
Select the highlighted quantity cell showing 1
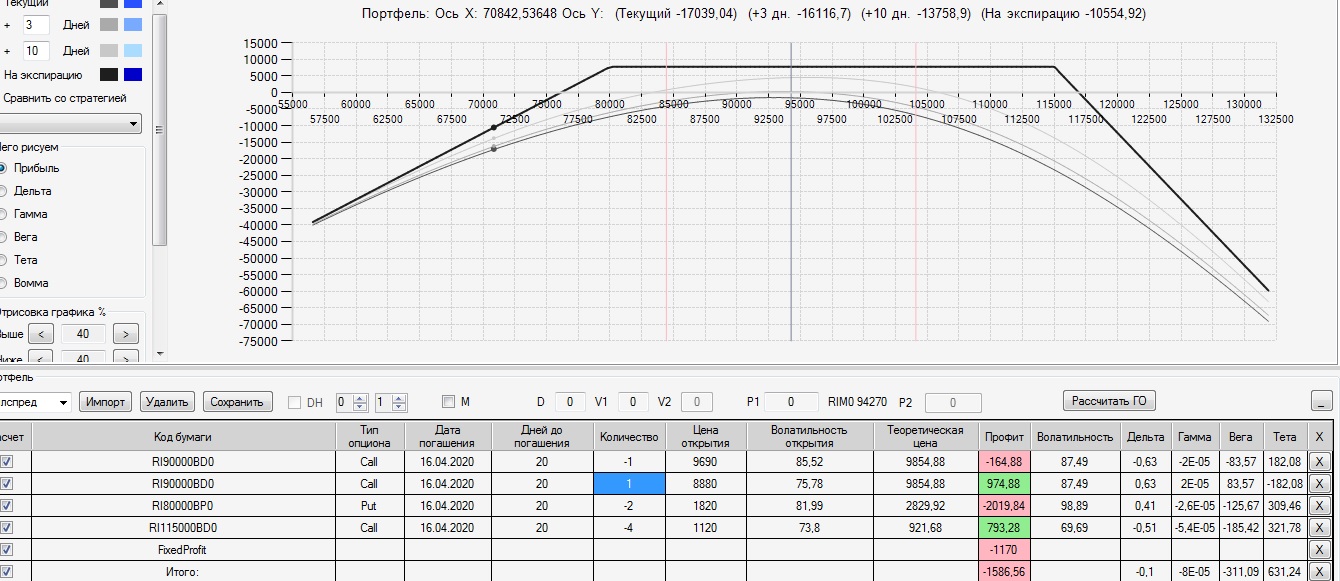click(x=628, y=483)
